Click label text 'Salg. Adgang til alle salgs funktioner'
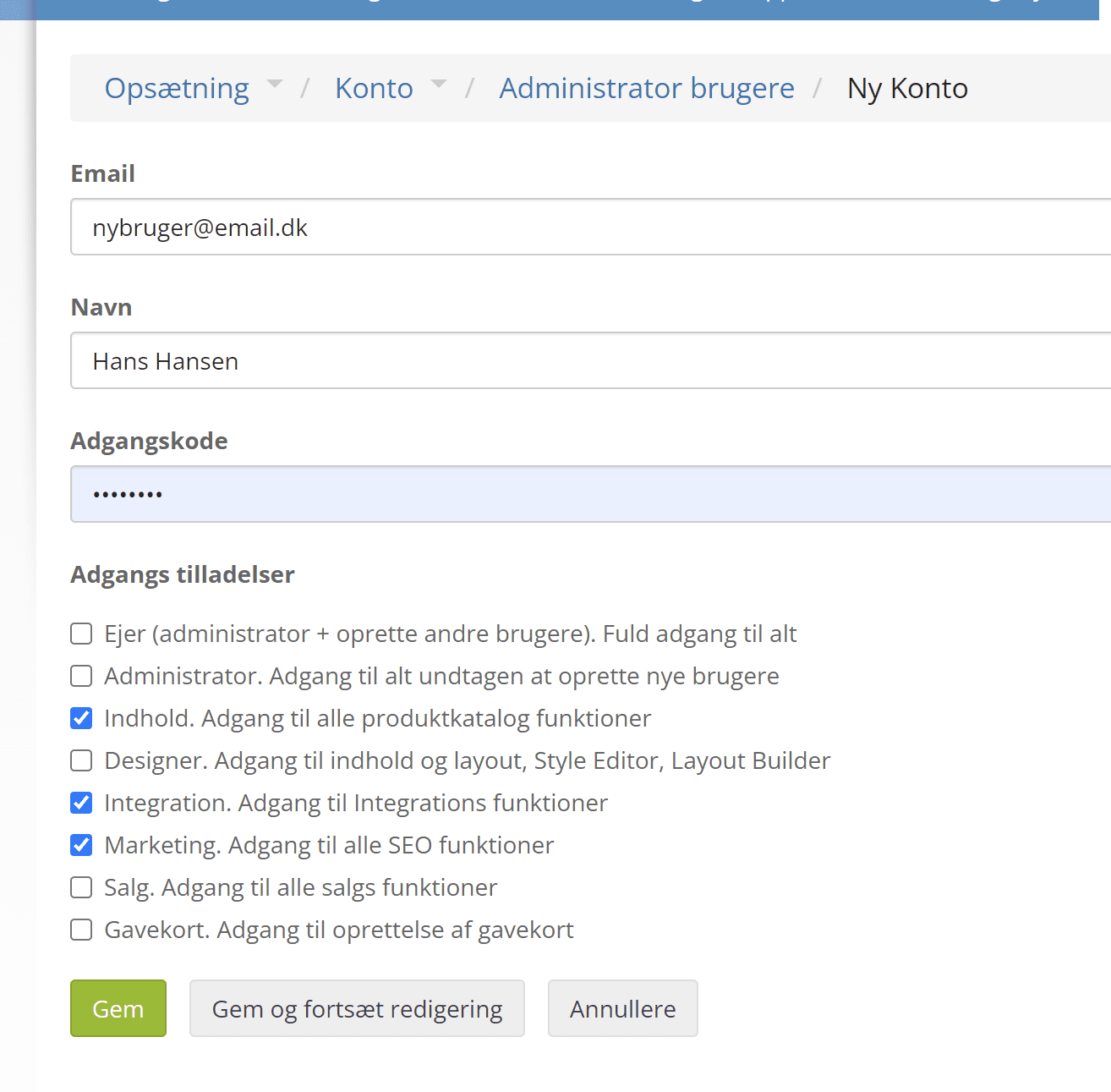 301,887
